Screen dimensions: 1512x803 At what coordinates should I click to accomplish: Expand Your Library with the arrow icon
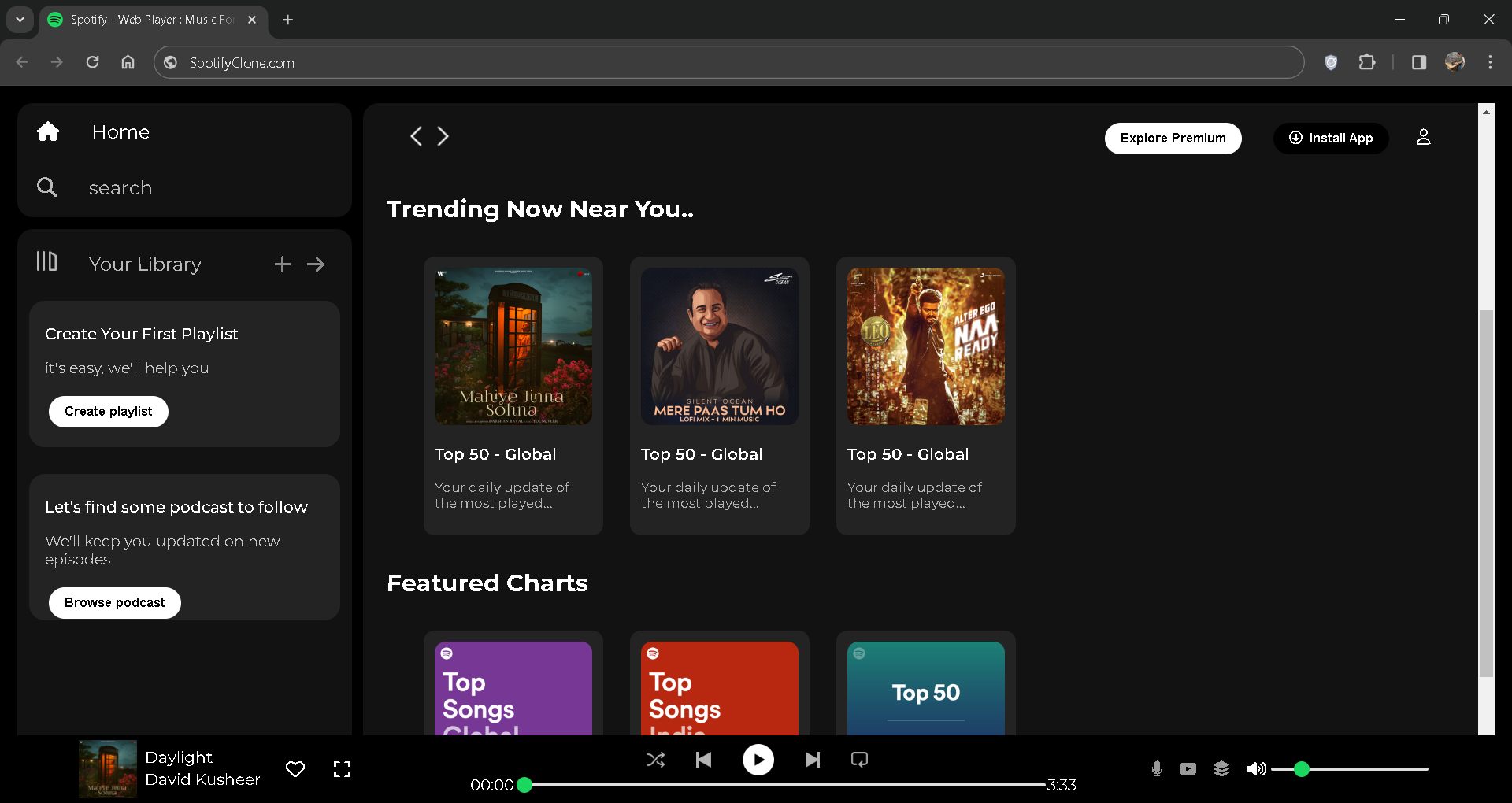click(316, 265)
